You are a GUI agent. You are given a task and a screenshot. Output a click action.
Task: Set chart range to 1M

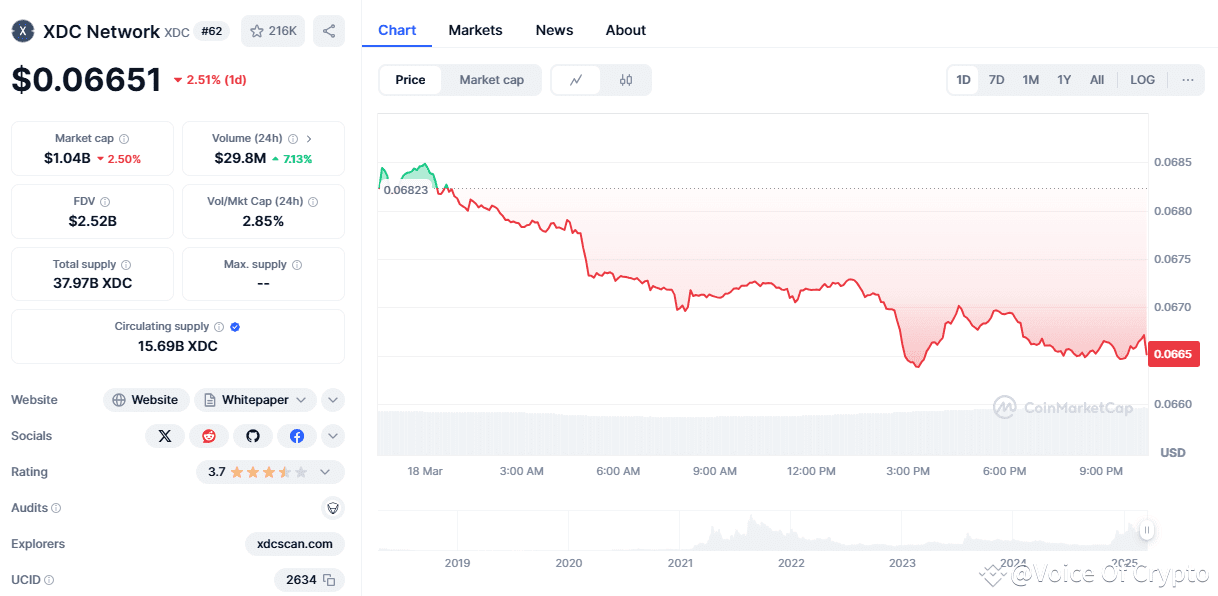[x=1031, y=80]
